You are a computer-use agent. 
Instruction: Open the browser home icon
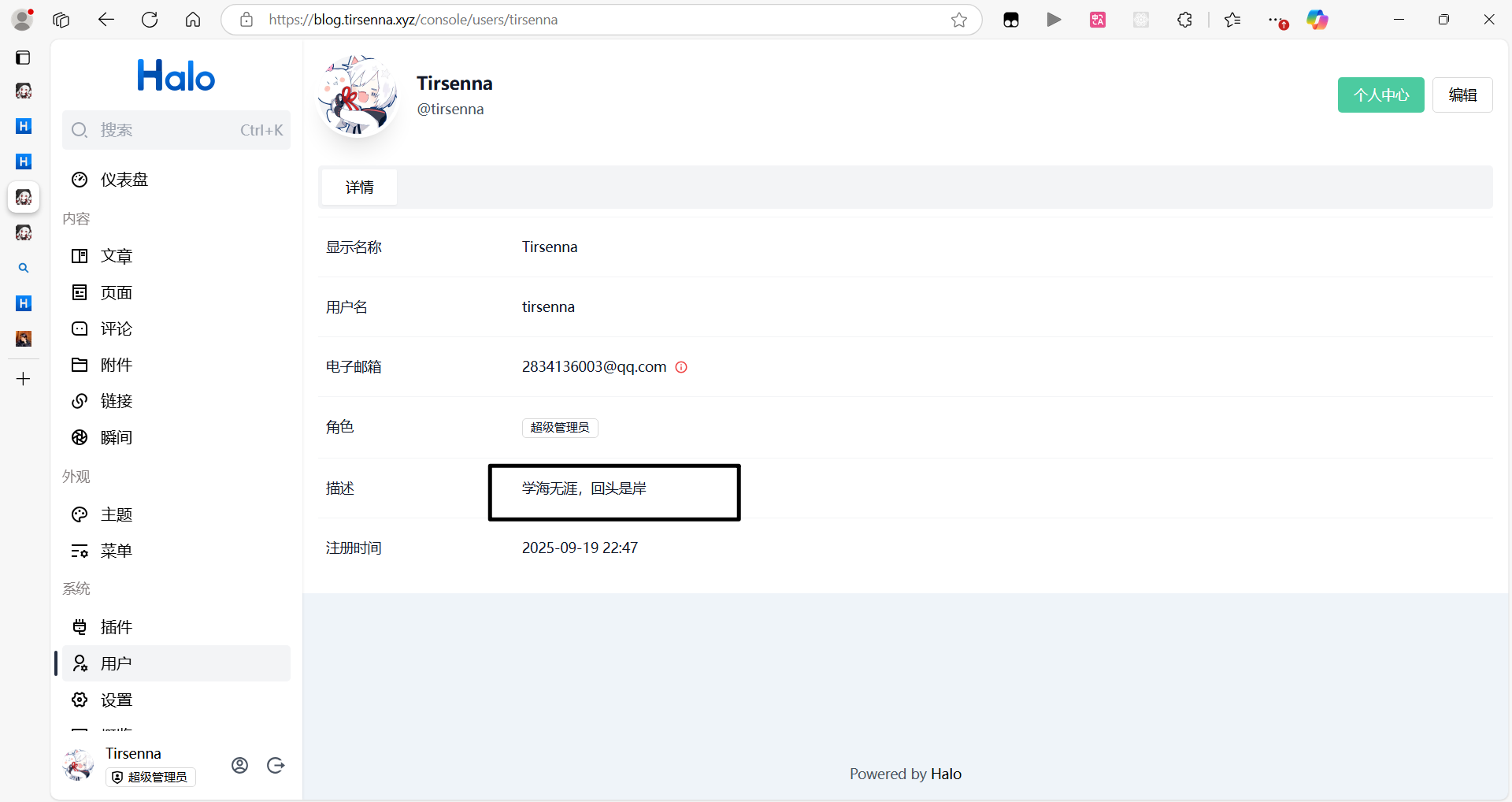tap(193, 20)
